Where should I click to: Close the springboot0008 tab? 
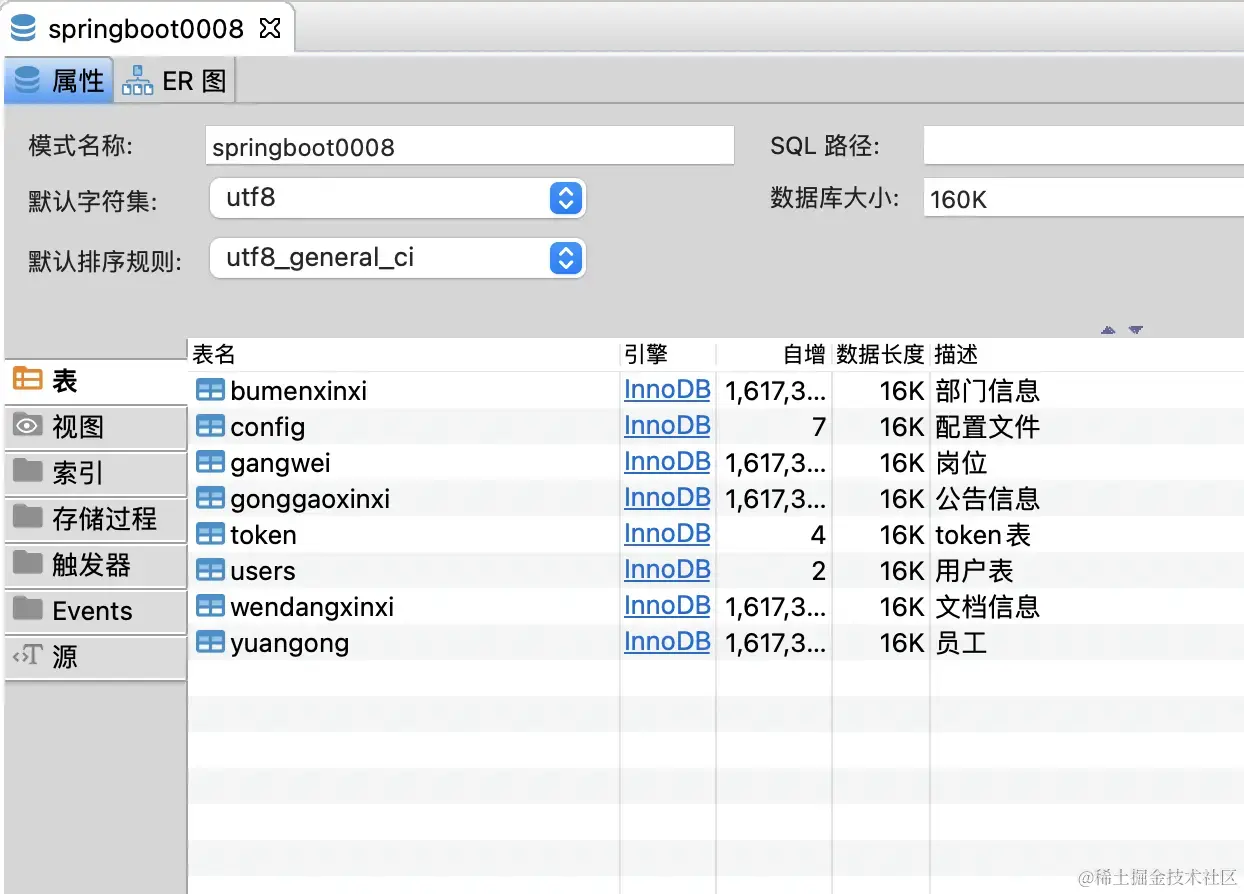click(270, 29)
